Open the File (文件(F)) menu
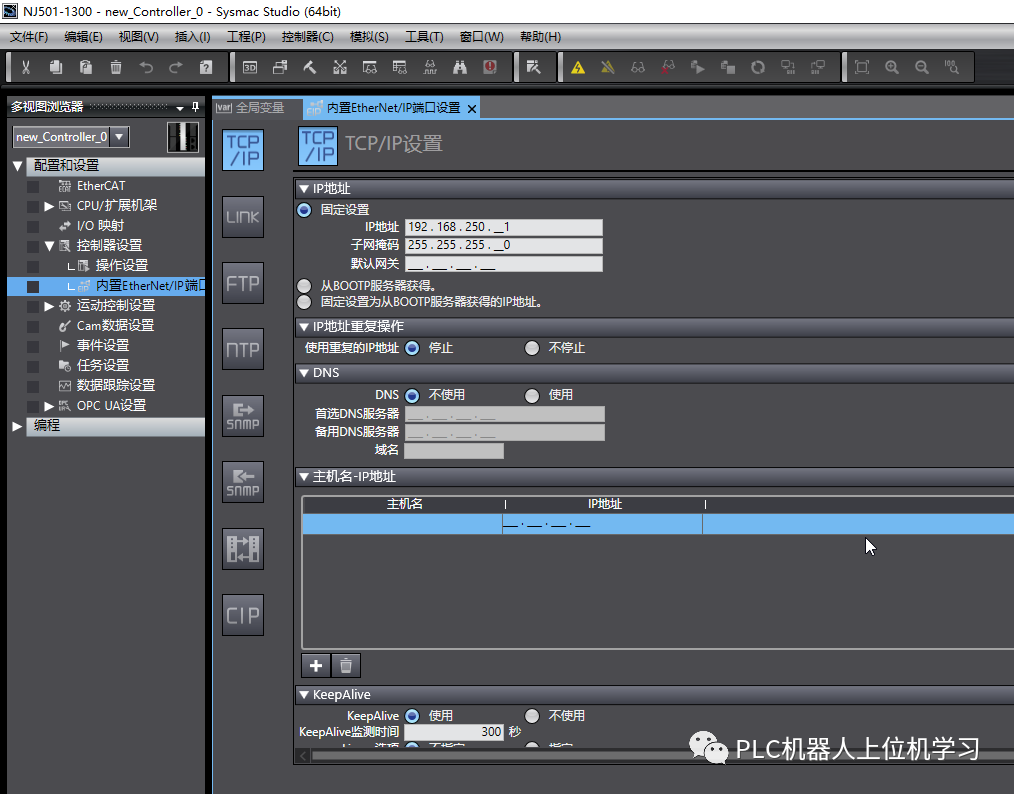Viewport: 1014px width, 794px height. click(29, 37)
